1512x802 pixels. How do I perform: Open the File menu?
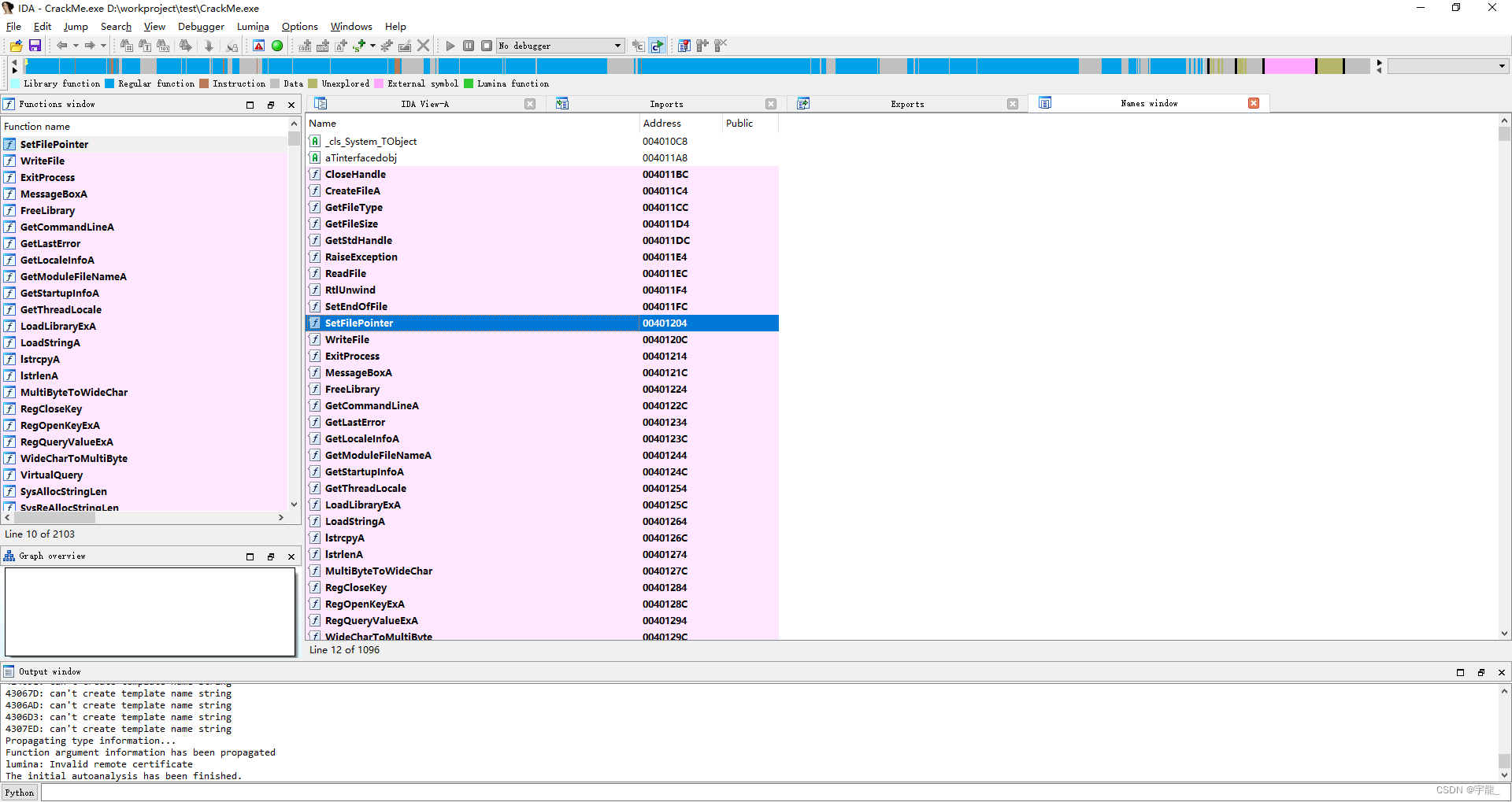(x=13, y=26)
